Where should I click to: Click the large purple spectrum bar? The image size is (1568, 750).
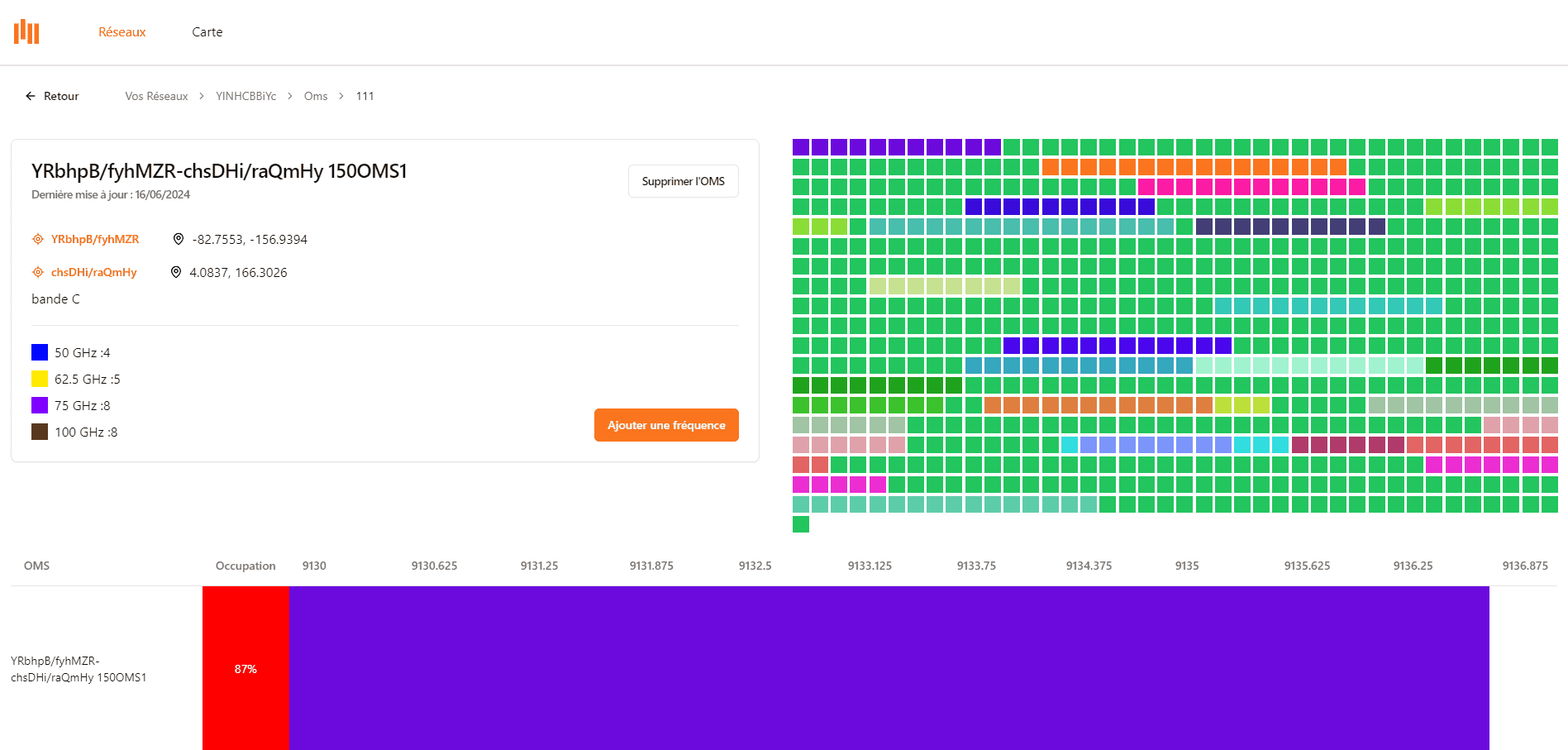[889, 668]
